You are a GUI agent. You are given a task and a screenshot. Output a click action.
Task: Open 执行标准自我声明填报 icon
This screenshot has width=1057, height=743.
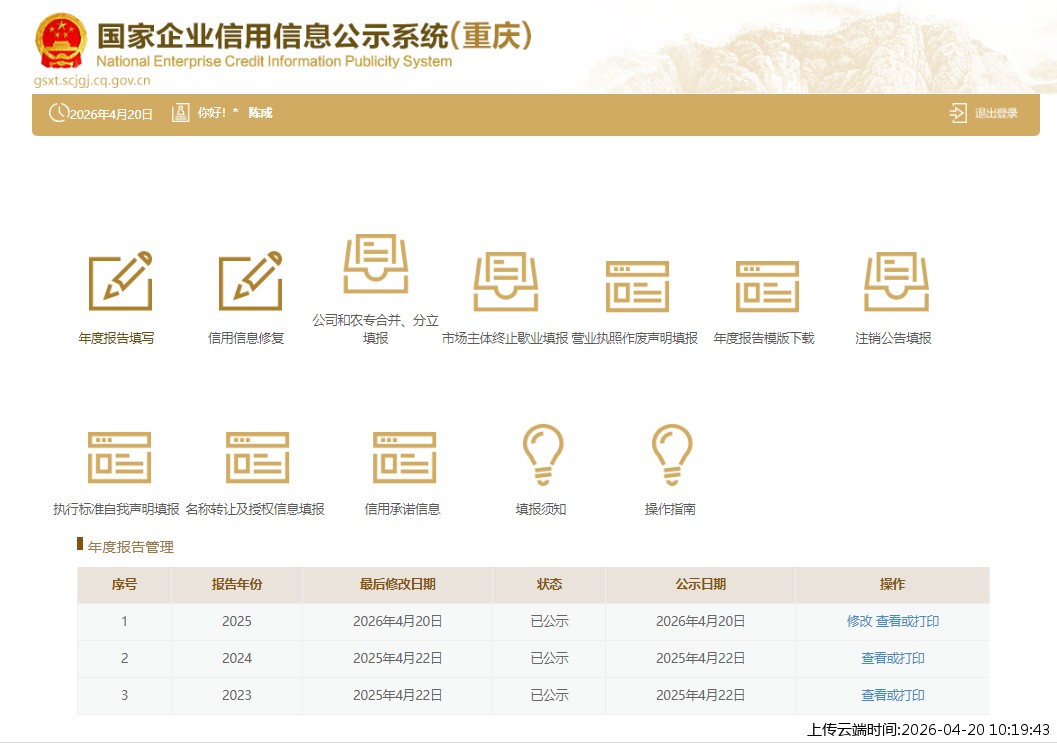coord(119,457)
